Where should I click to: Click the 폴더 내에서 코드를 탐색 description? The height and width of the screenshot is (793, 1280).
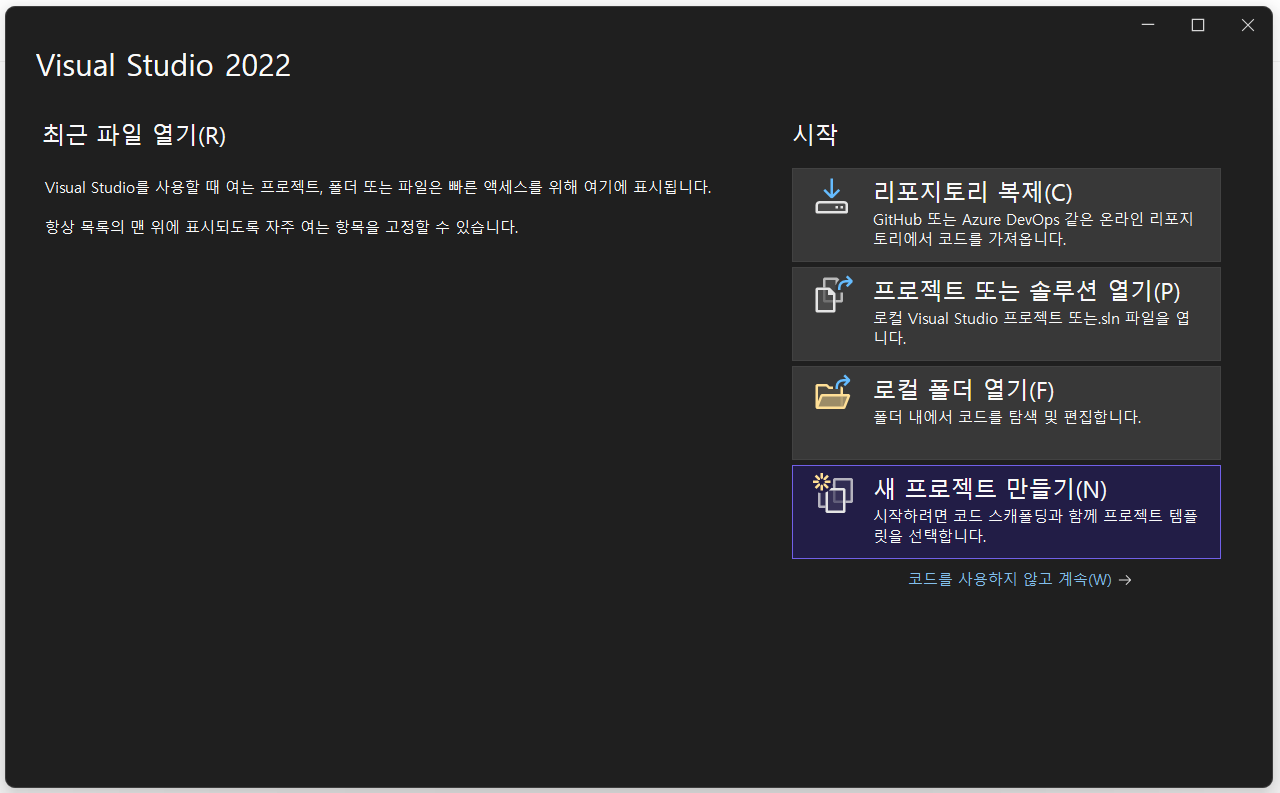coord(1007,417)
